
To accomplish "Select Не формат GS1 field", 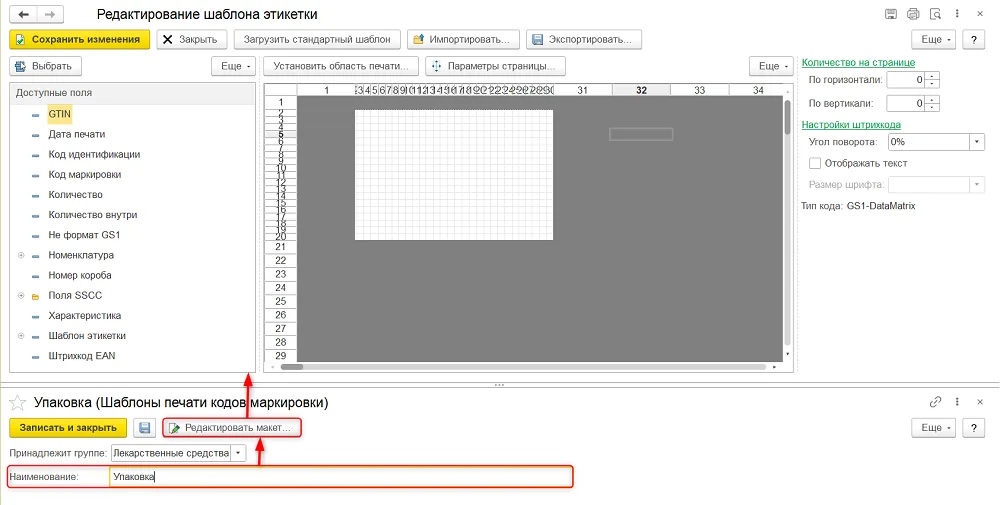I will click(x=84, y=235).
